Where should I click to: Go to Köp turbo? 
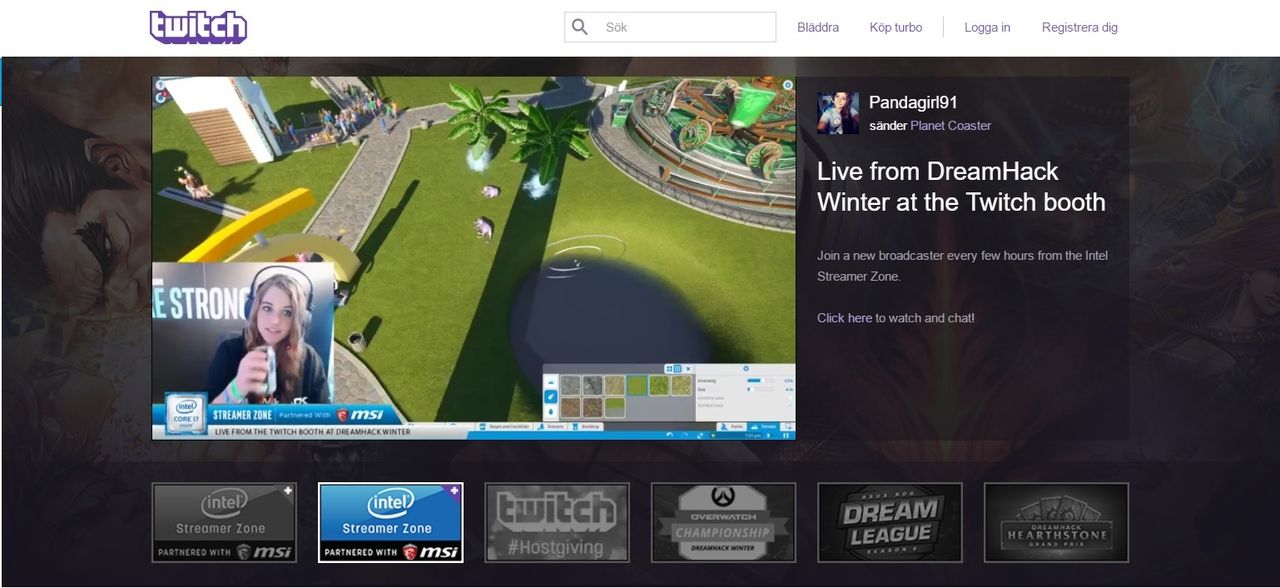coord(896,27)
